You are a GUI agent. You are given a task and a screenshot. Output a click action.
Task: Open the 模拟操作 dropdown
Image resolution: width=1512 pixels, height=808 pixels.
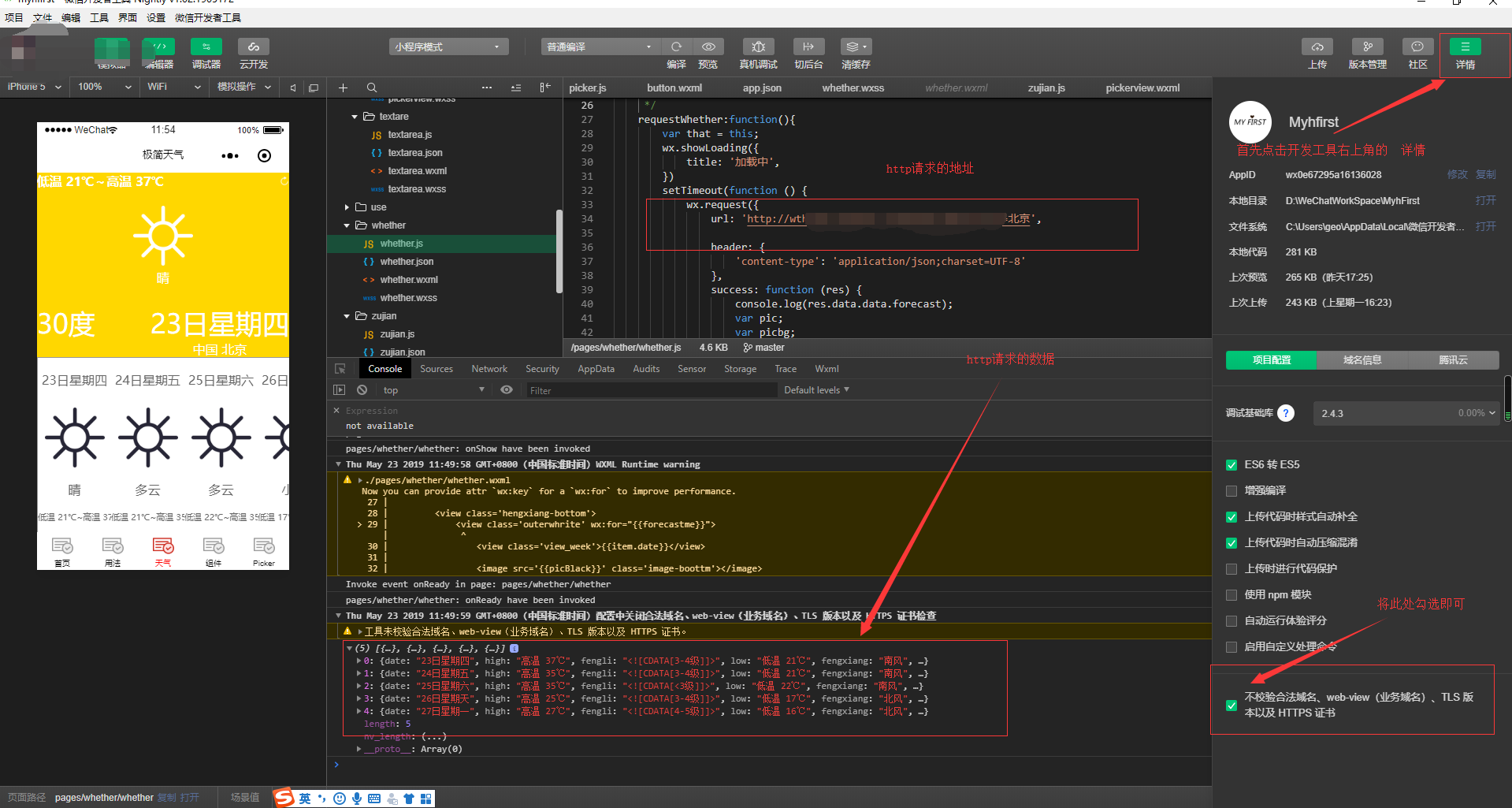pyautogui.click(x=244, y=87)
